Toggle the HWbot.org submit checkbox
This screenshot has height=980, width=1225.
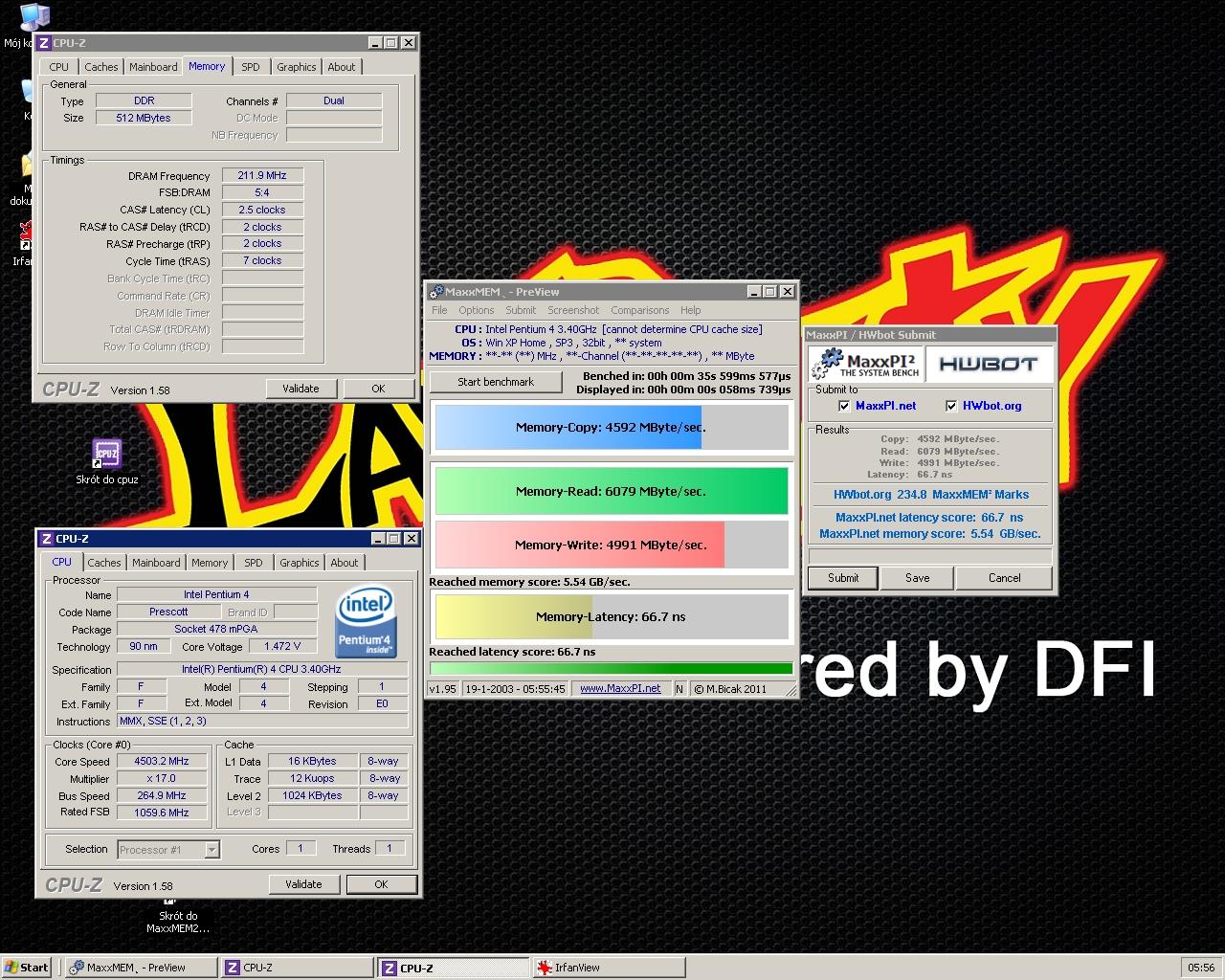point(951,406)
